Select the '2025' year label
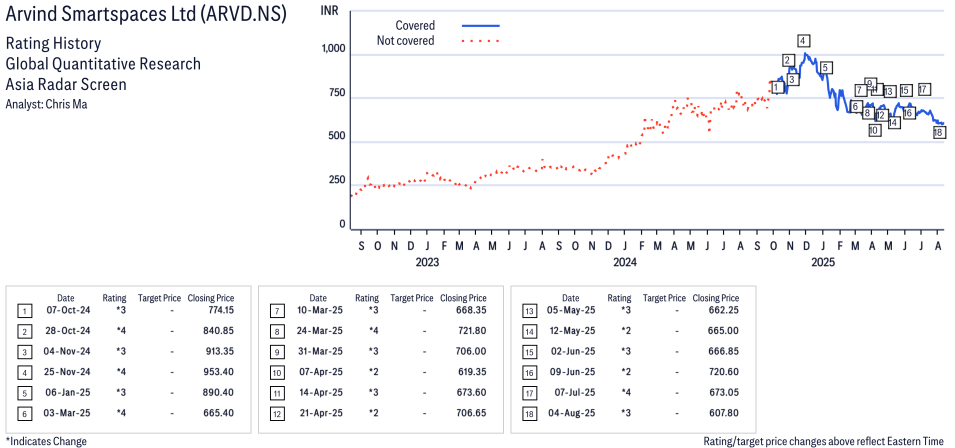The height and width of the screenshot is (448, 955). tap(823, 262)
